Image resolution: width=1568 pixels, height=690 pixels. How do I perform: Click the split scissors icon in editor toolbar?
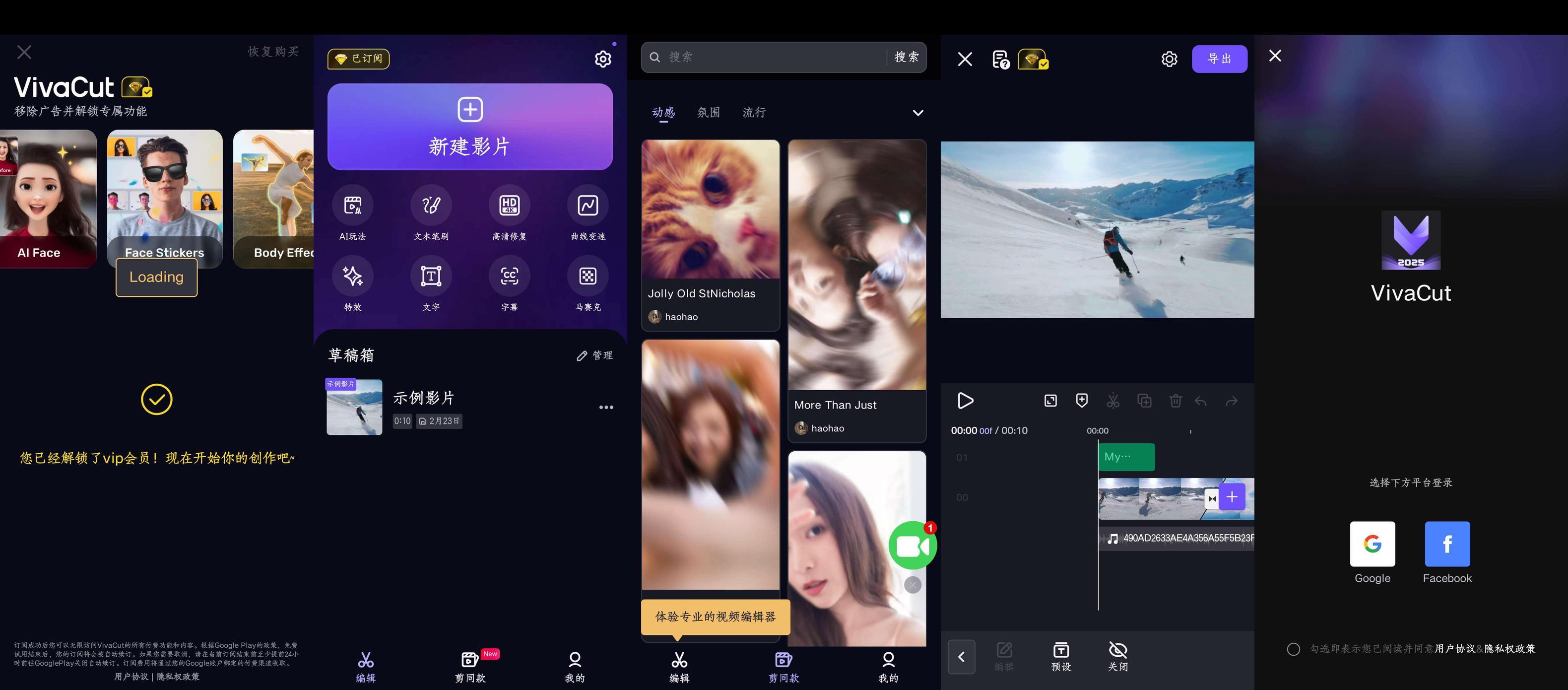click(1112, 401)
